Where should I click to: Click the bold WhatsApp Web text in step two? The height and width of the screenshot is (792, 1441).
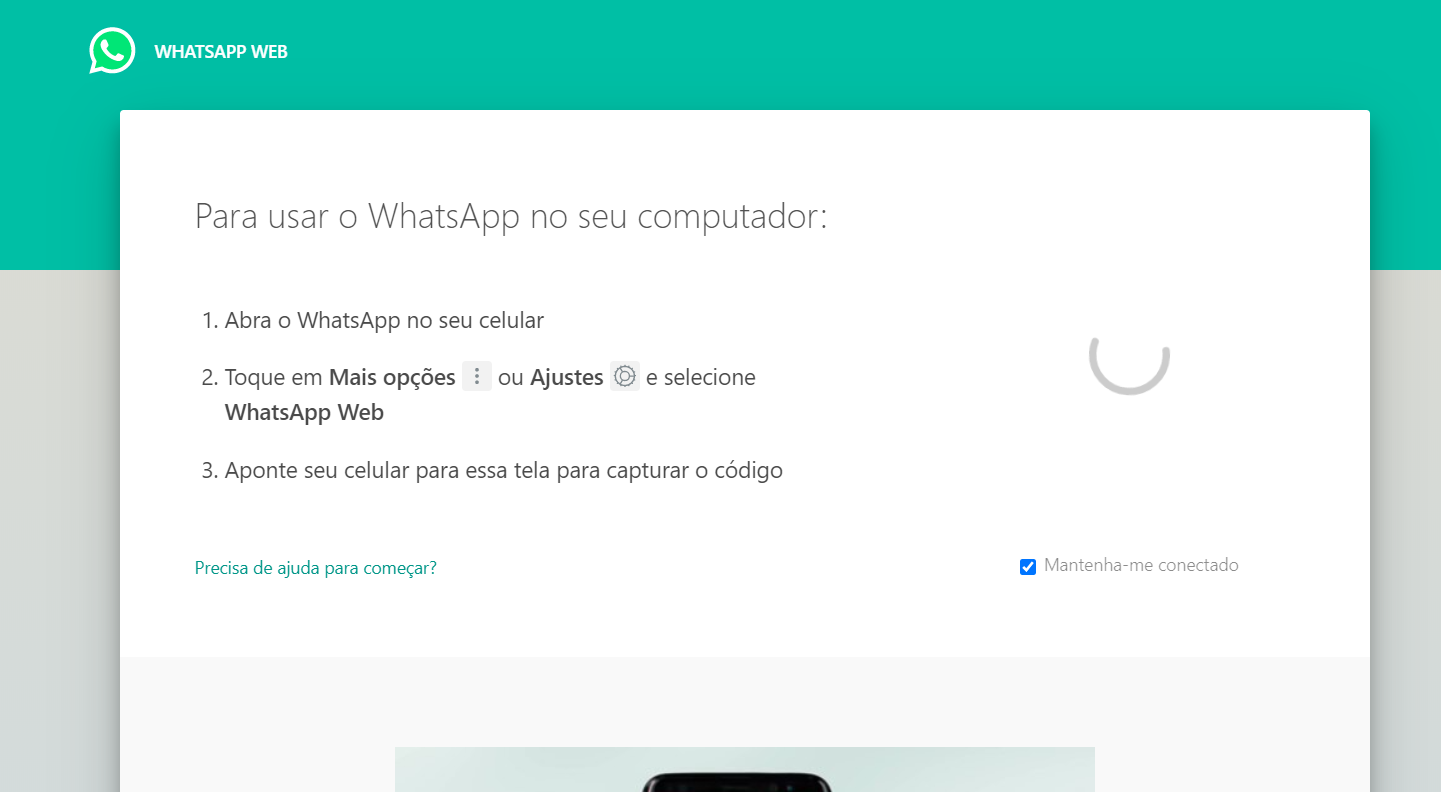coord(304,412)
